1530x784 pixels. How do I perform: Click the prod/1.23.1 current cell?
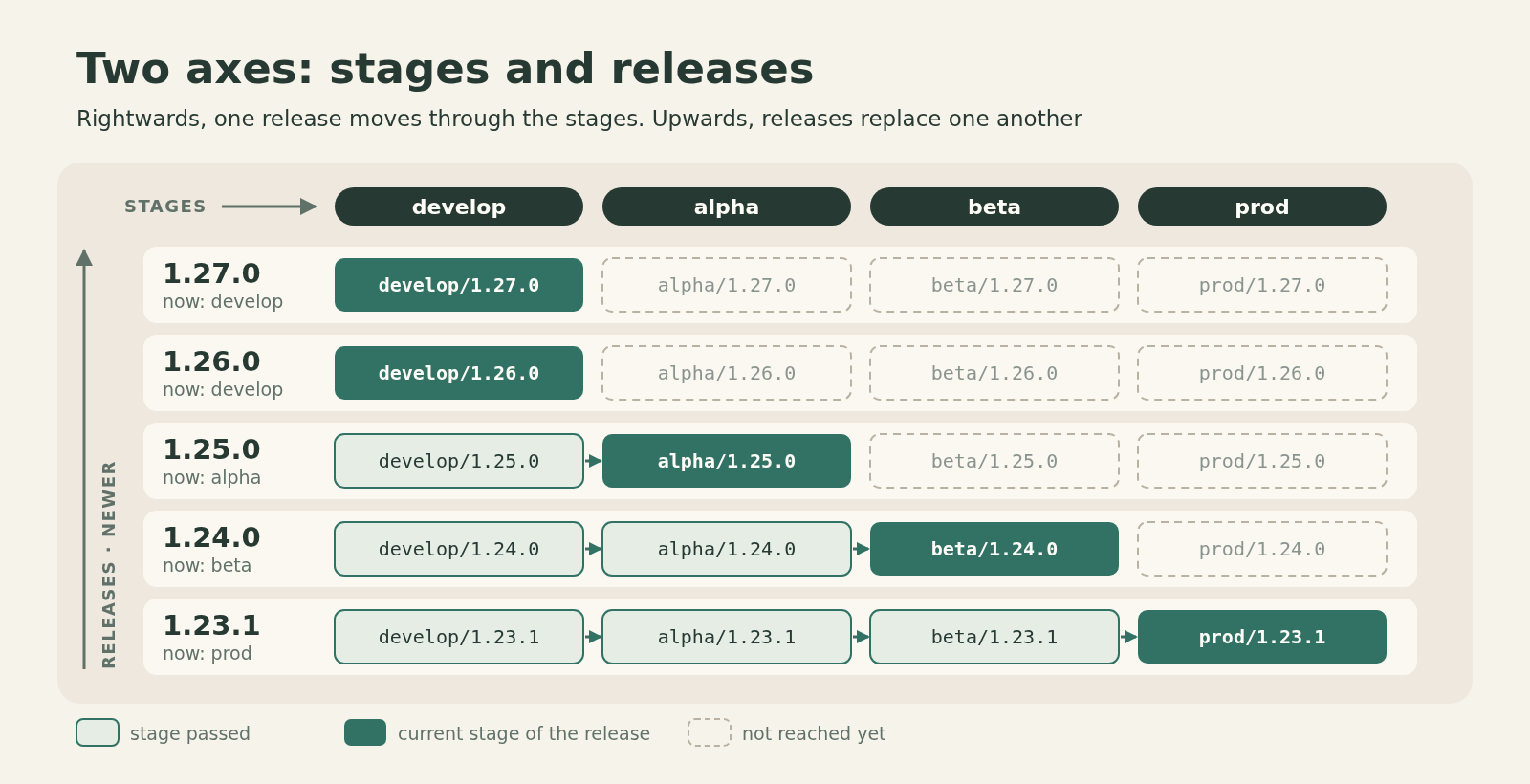tap(1262, 637)
